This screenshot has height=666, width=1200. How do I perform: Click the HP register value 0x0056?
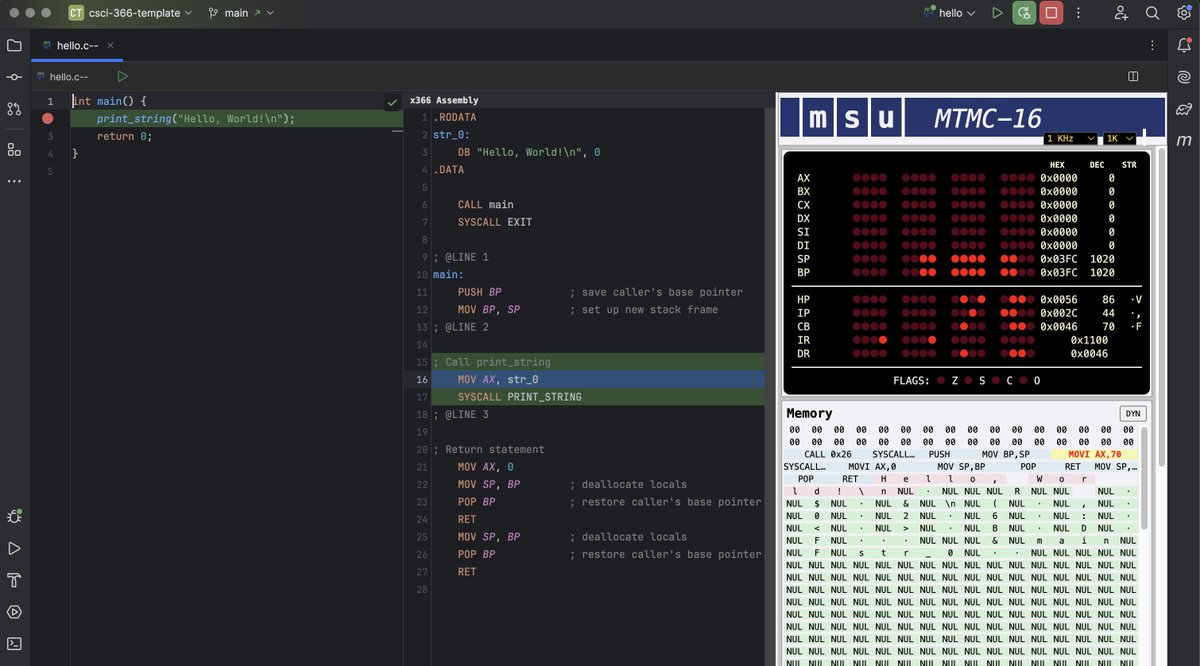1060,299
